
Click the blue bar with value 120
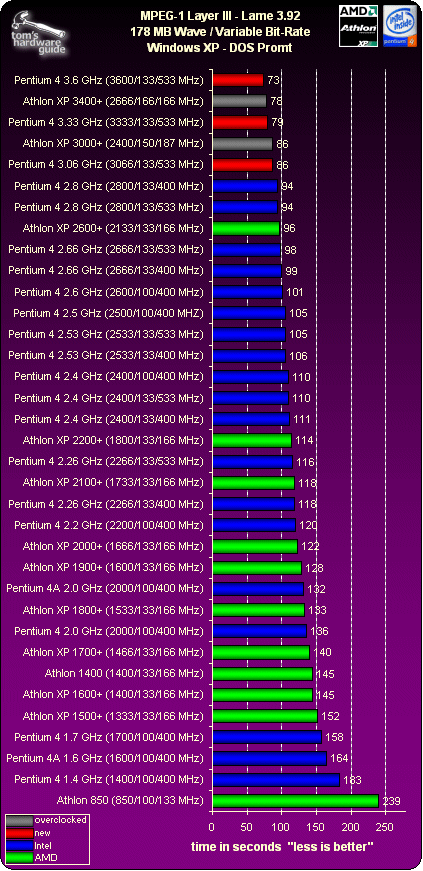pyautogui.click(x=254, y=525)
